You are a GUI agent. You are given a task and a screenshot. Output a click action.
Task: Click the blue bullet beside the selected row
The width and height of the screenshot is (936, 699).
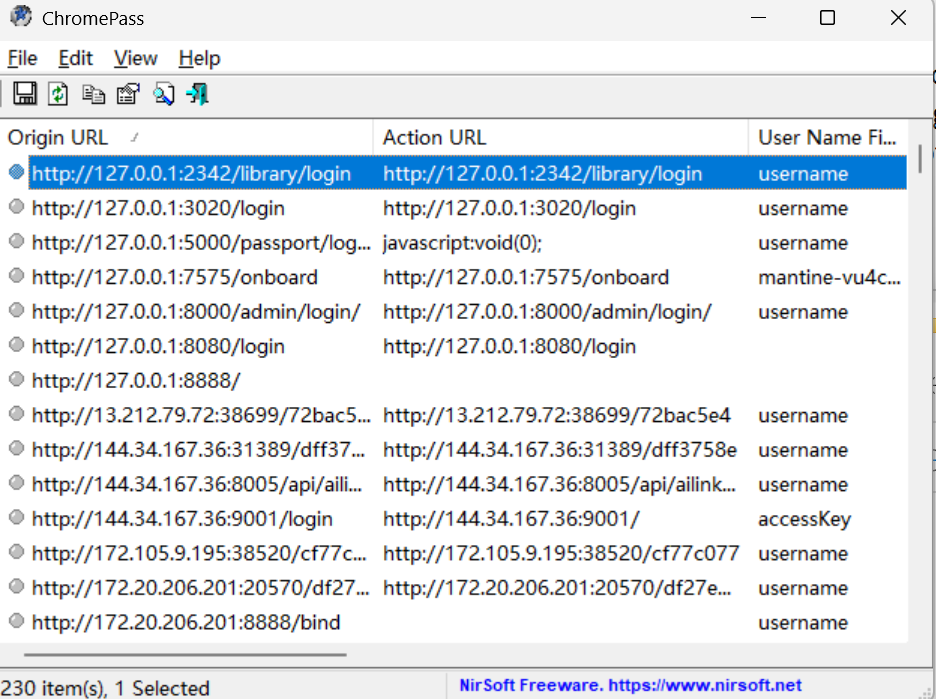pos(15,172)
